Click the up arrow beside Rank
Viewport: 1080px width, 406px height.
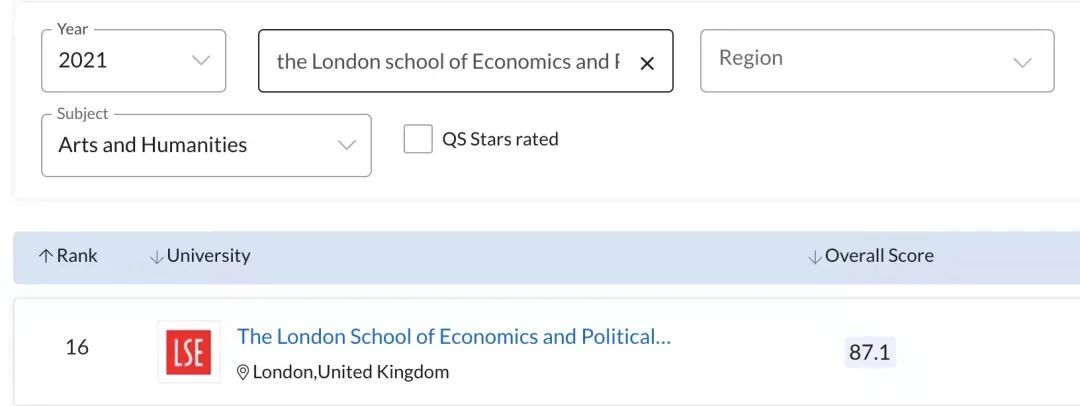(x=45, y=256)
